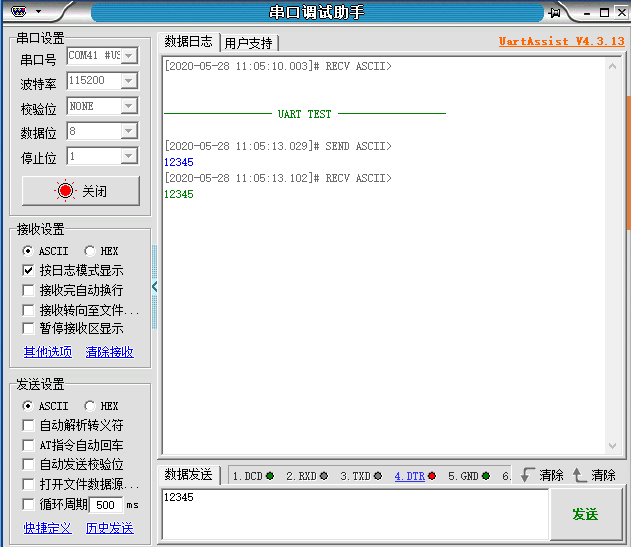Viewport: 631px width, 547px height.
Task: Click the 11:05:13.102 RECV ASCII log line
Action: [x=278, y=178]
